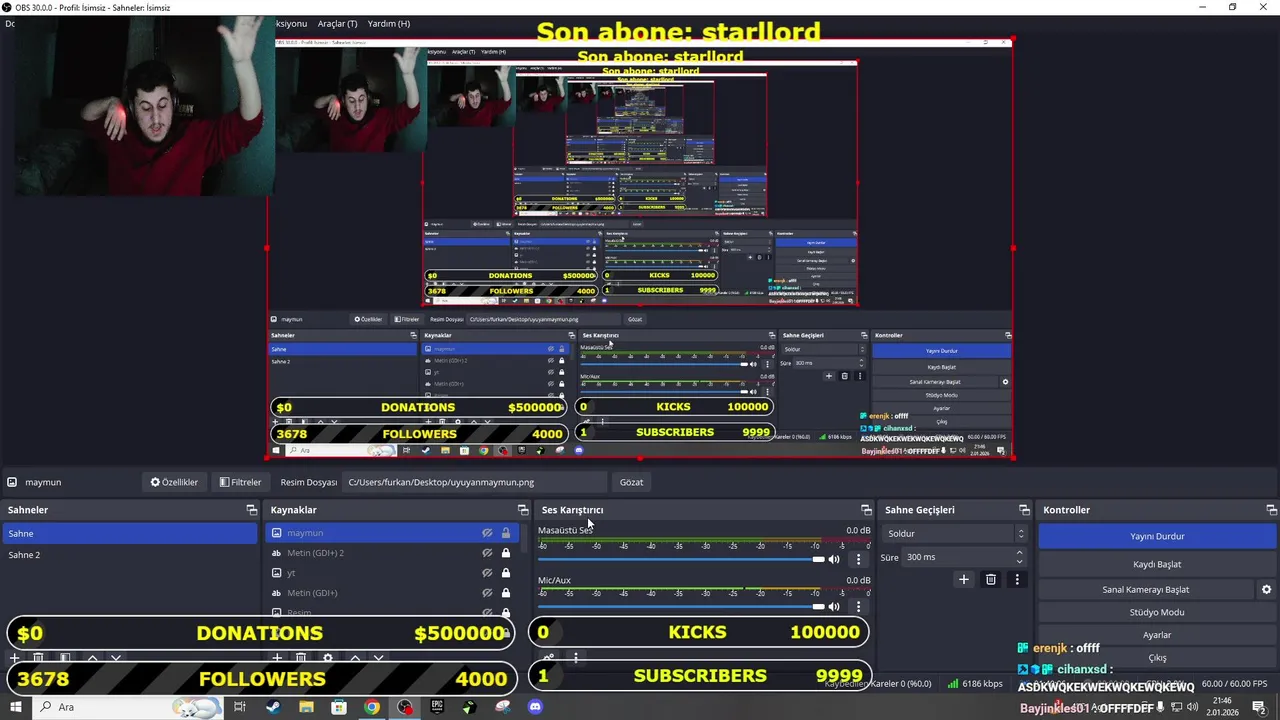Image resolution: width=1280 pixels, height=720 pixels.
Task: Unlock the yt source
Action: coord(506,573)
